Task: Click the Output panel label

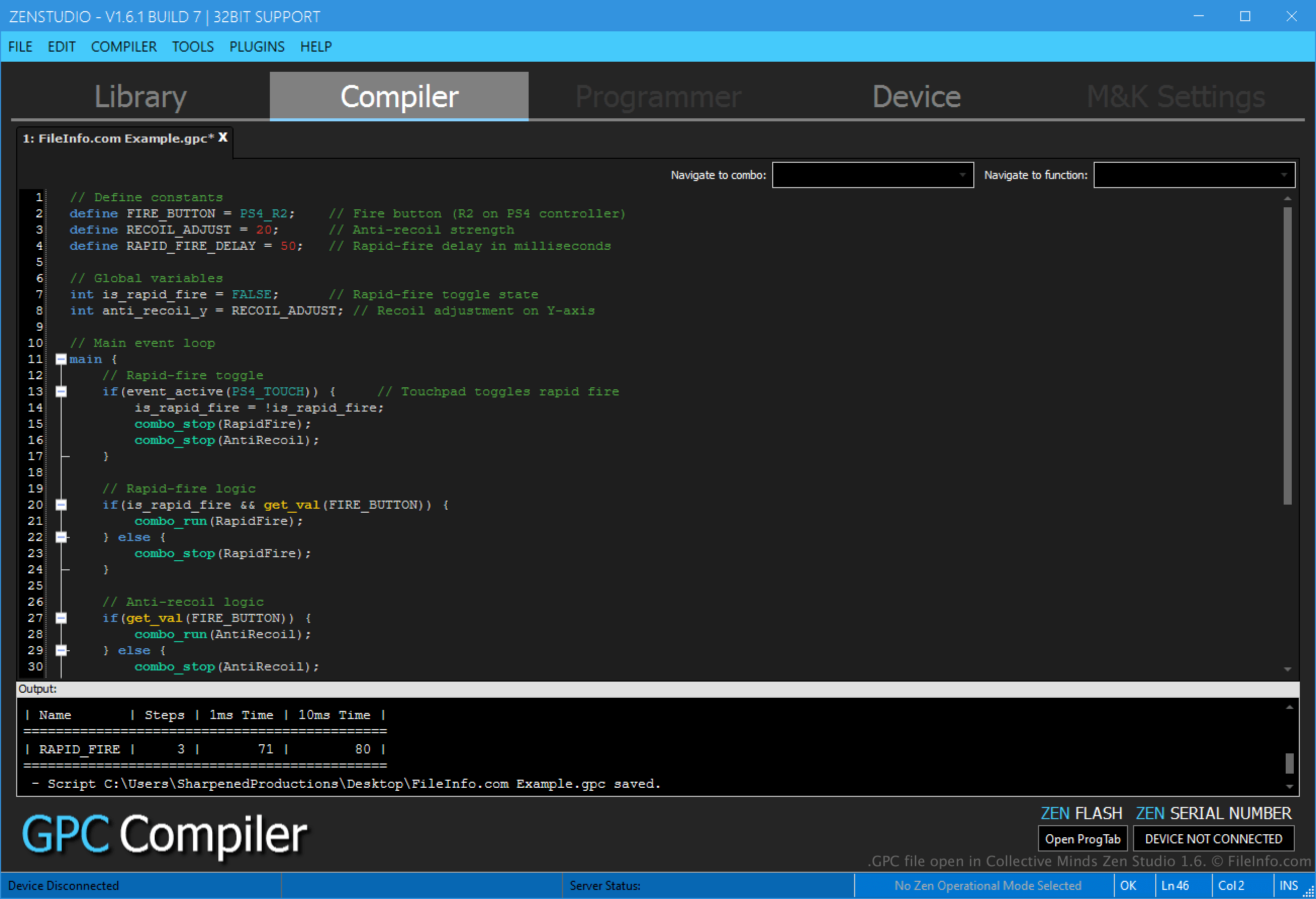Action: (37, 689)
